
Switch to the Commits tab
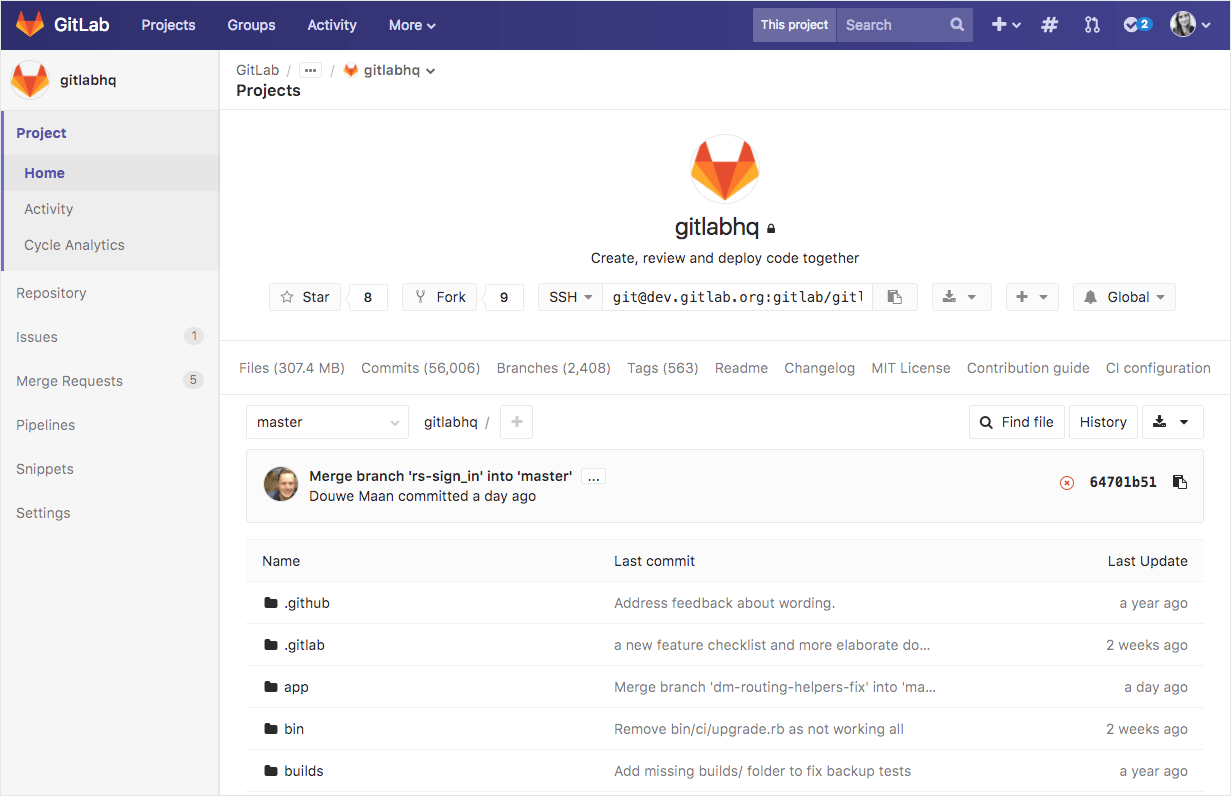420,367
